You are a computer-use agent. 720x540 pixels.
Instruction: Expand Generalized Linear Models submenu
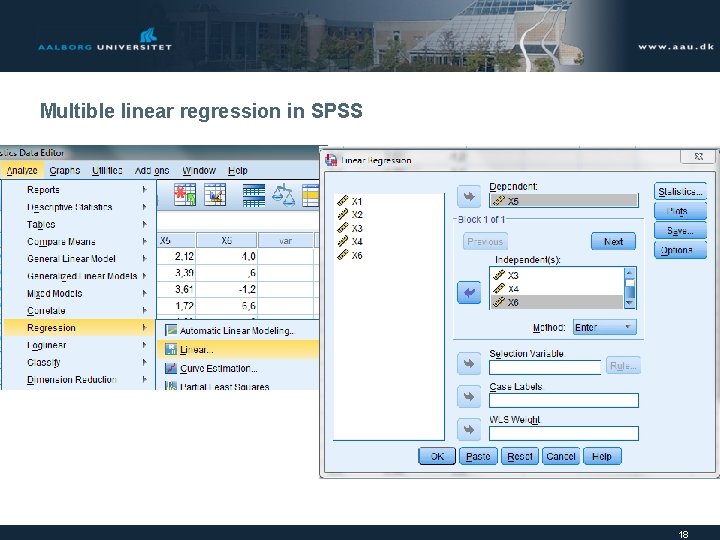click(x=79, y=276)
